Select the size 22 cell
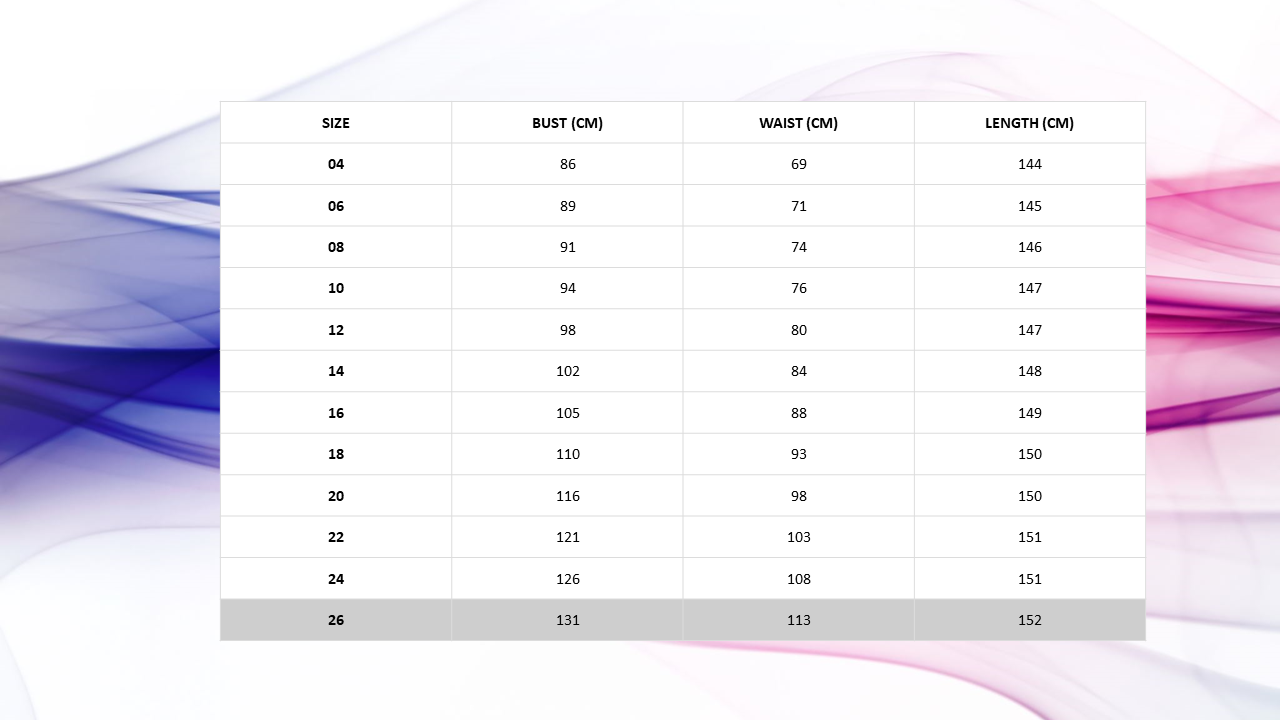 point(336,537)
